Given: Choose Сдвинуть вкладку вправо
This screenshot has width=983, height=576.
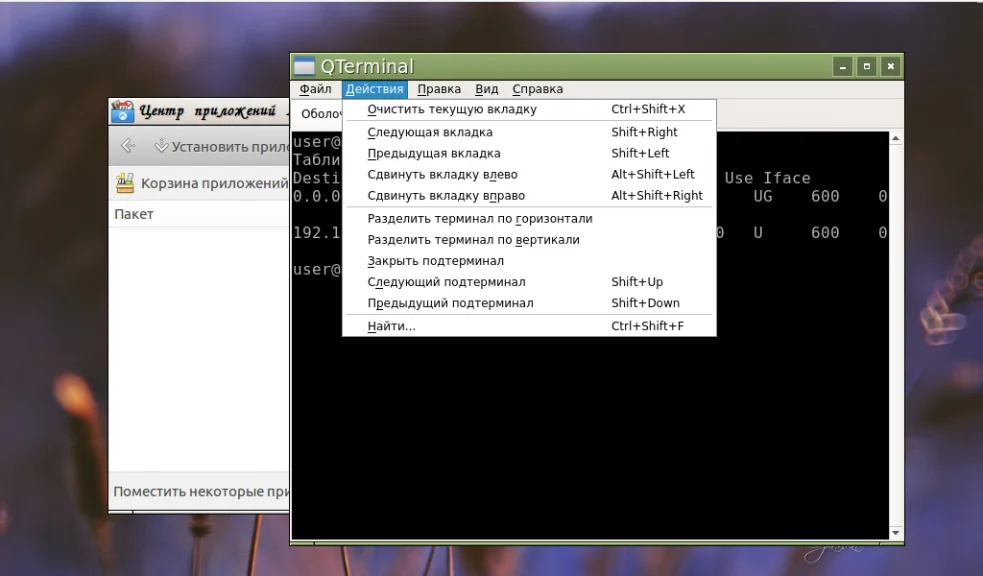Looking at the screenshot, I should (x=529, y=196).
